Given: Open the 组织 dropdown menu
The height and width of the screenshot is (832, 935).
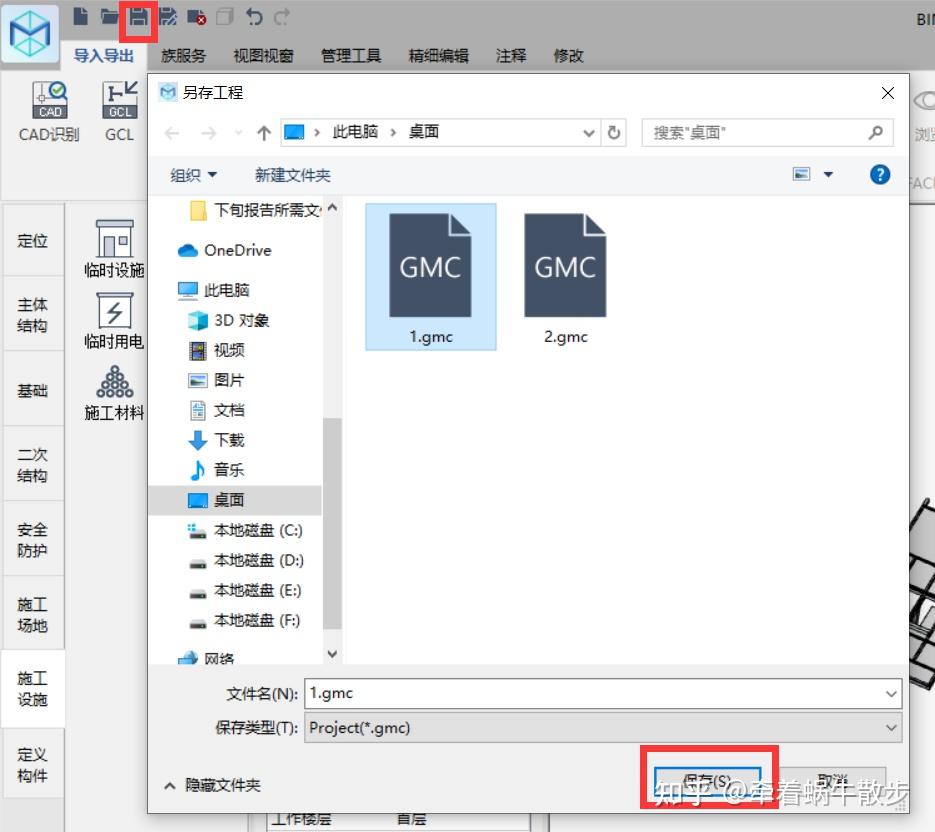Looking at the screenshot, I should click(193, 174).
